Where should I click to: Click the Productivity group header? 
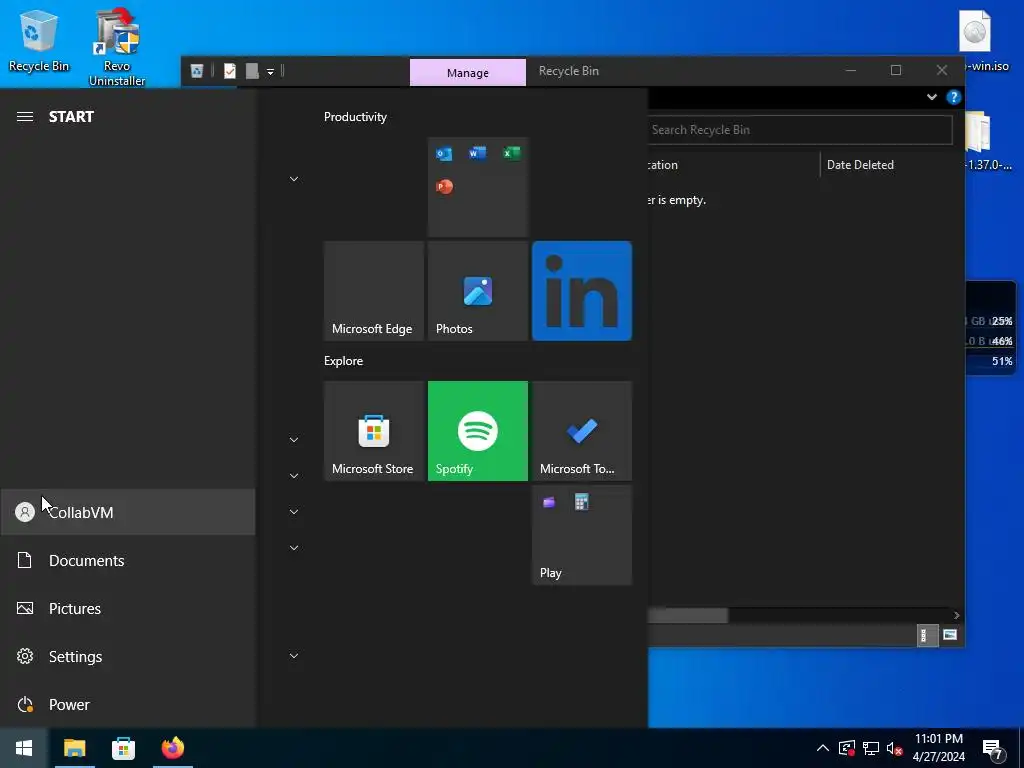[x=355, y=117]
